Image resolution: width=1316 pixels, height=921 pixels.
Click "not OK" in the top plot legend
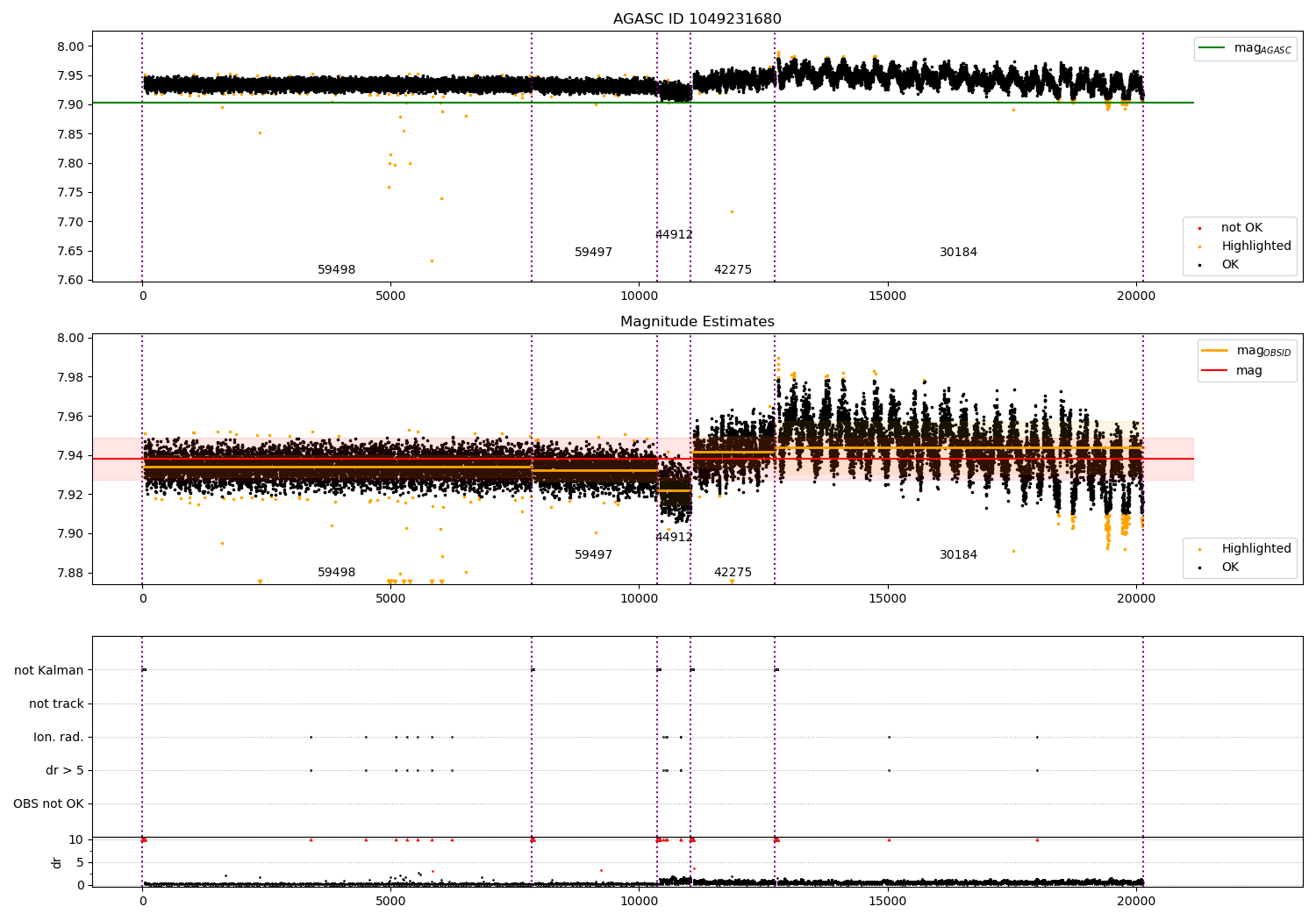click(1241, 228)
